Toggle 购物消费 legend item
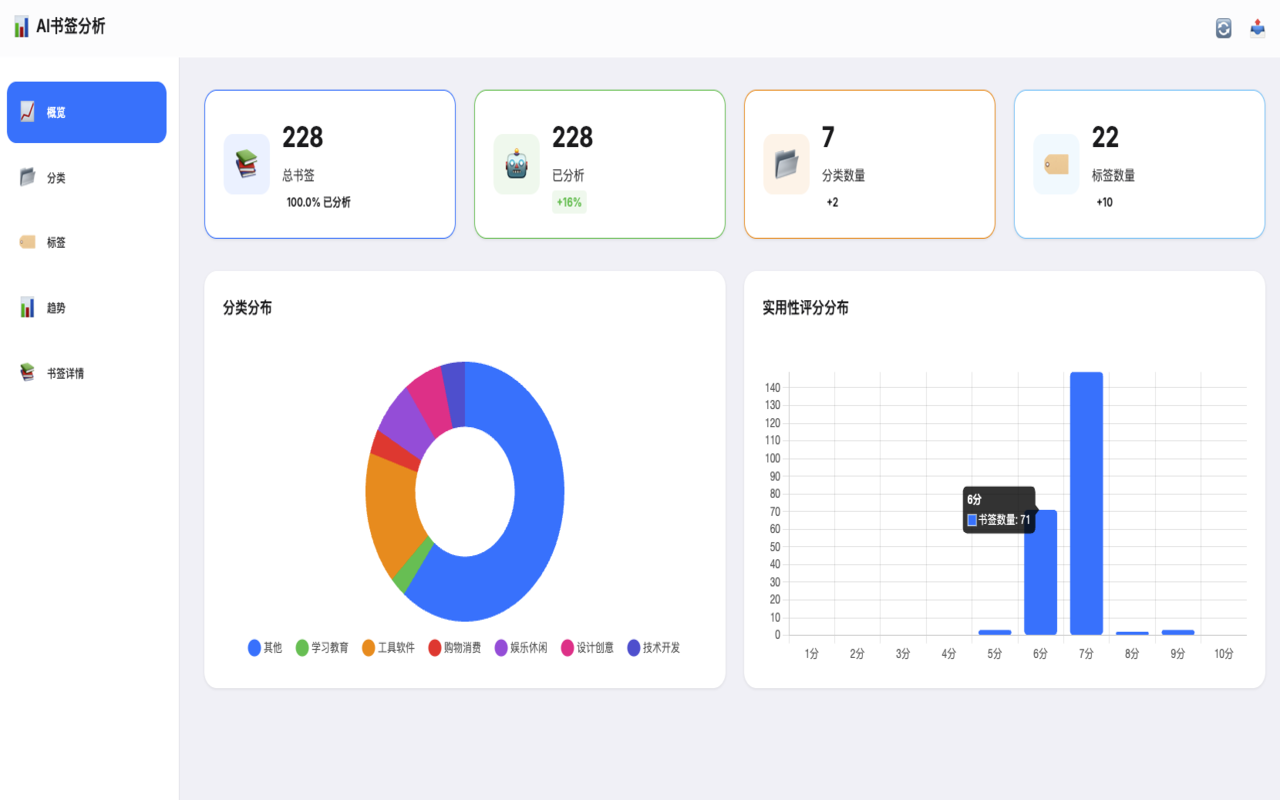Screen dimensions: 1280x800 tap(455, 648)
